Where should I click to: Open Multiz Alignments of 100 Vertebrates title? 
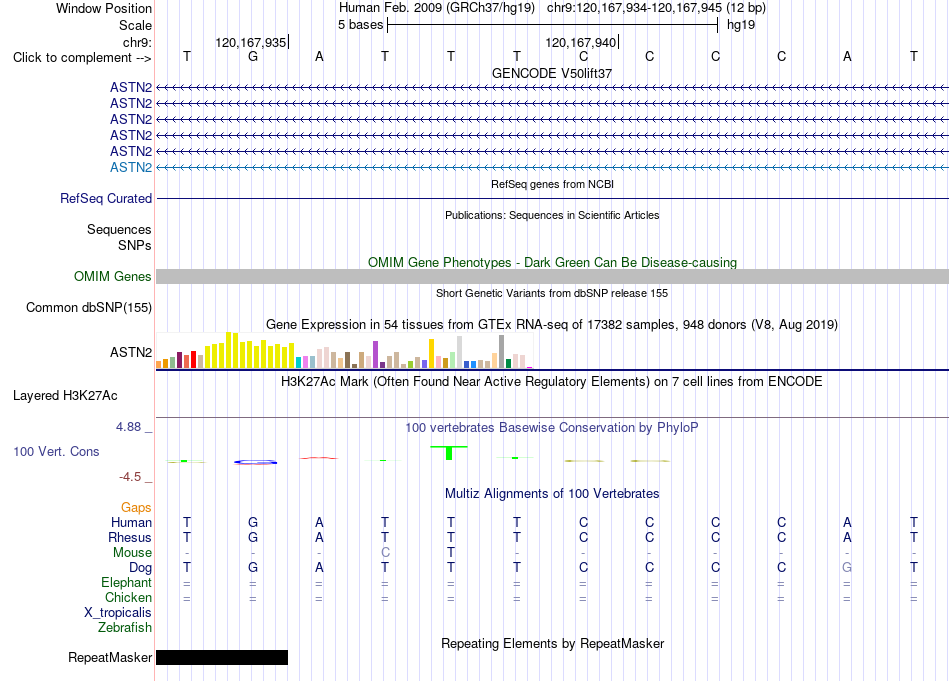(552, 494)
